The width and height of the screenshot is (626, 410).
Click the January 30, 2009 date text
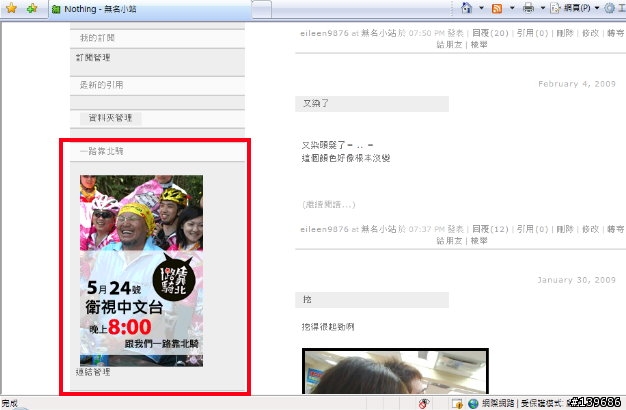tap(576, 280)
